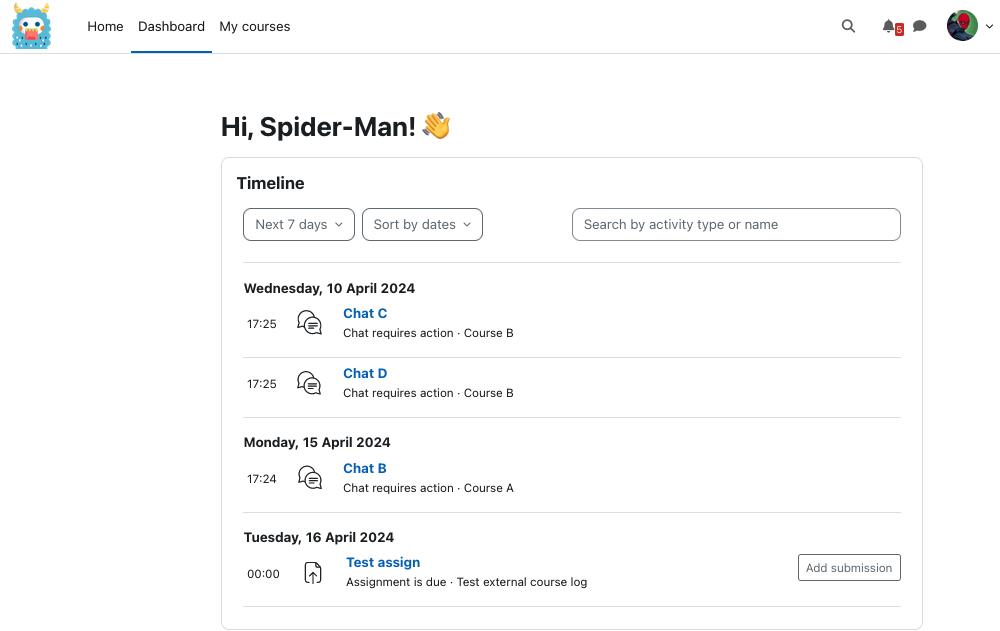This screenshot has height=631, width=1000.
Task: Focus the Search by activity type field
Action: [x=736, y=225]
